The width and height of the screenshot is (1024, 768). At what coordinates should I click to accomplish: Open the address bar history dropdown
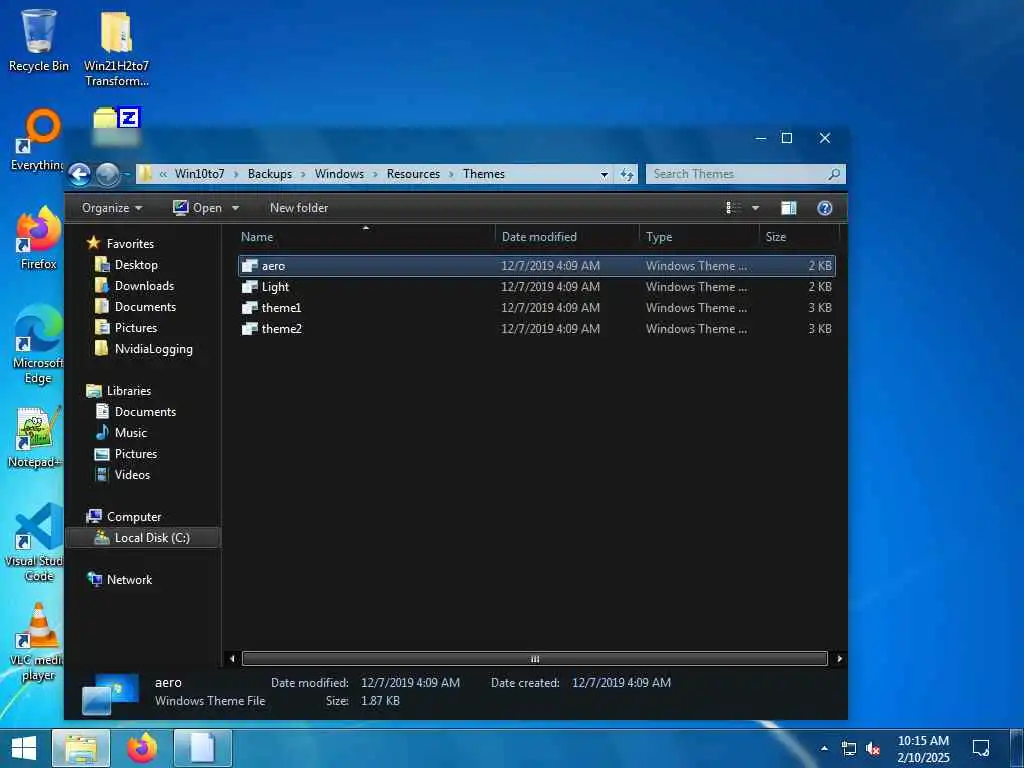604,174
